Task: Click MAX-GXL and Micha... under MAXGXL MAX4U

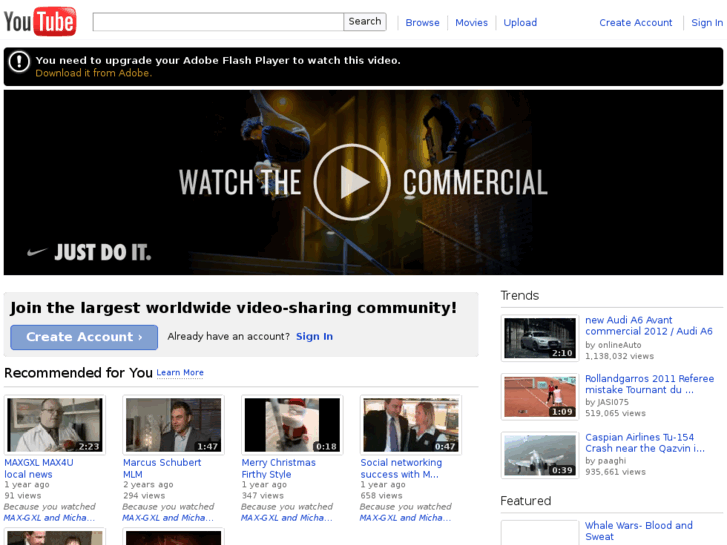Action: coord(49,518)
